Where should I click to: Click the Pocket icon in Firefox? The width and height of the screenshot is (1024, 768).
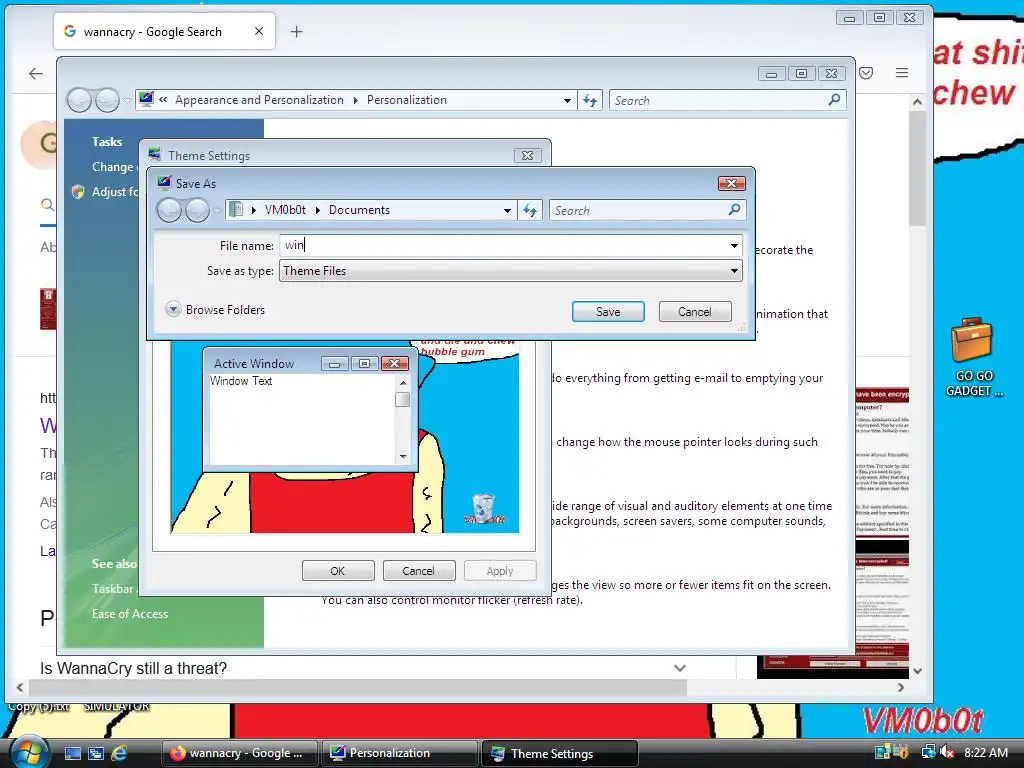(866, 72)
